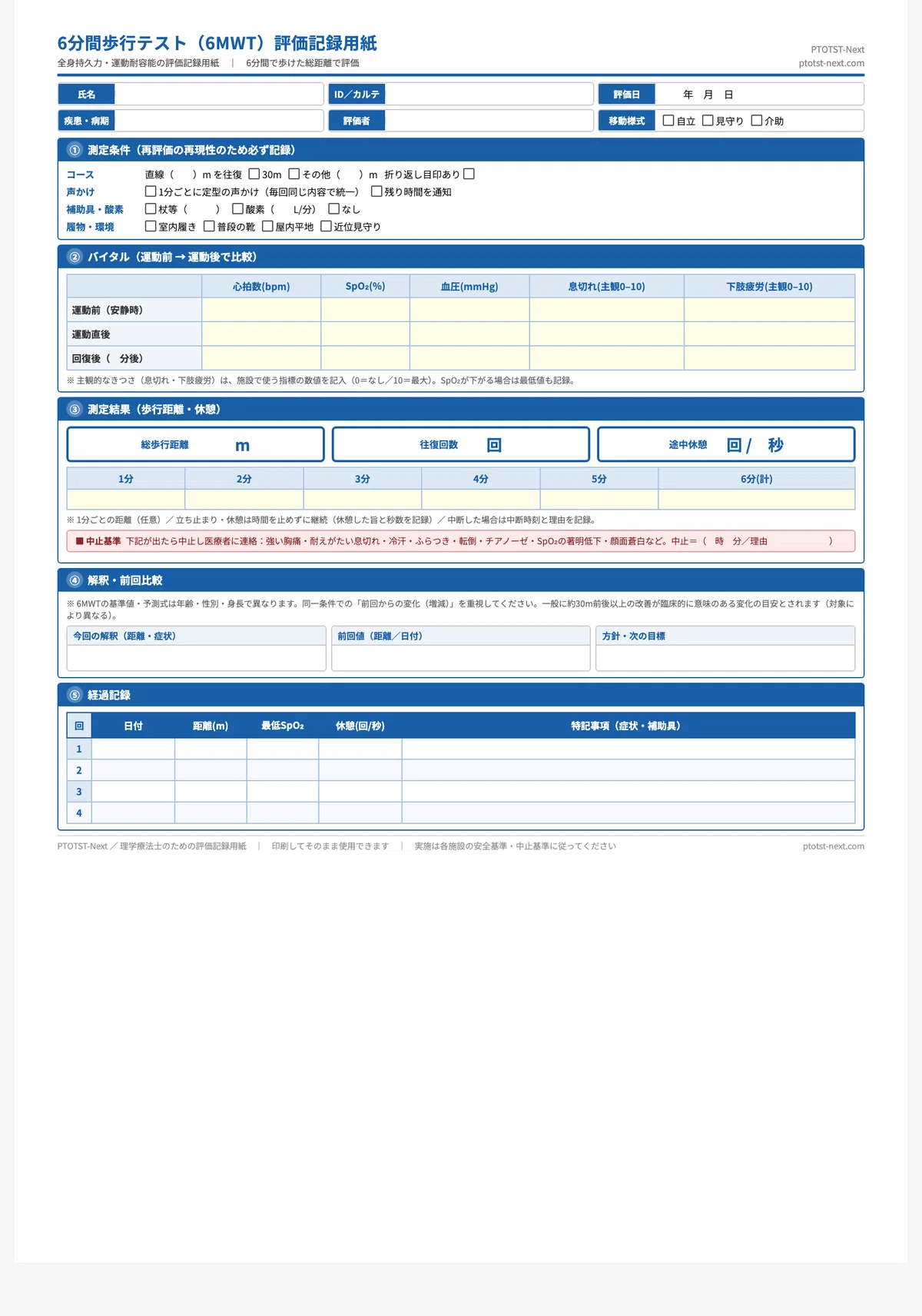Click 運動直後 息切れ cell

click(607, 334)
